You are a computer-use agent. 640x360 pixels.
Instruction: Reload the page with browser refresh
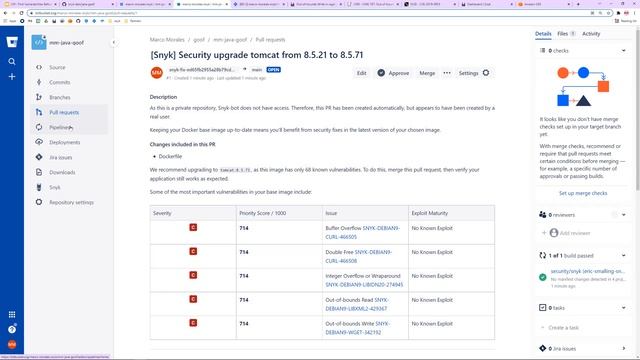point(22,13)
